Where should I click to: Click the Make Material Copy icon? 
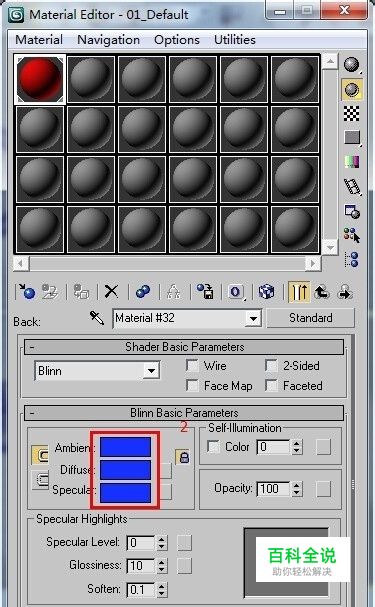click(x=143, y=291)
